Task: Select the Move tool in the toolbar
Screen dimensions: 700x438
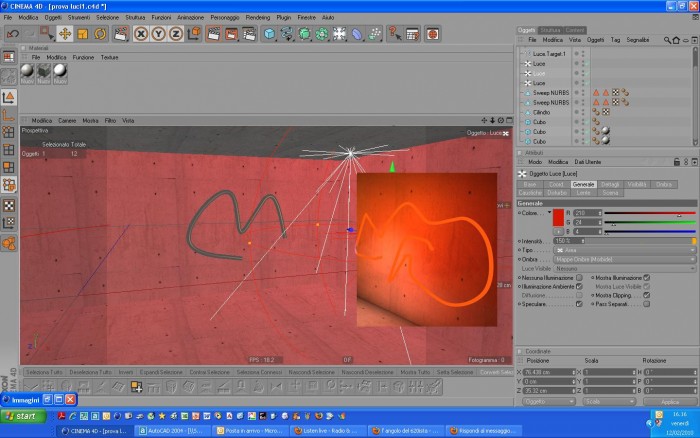Action: point(65,34)
